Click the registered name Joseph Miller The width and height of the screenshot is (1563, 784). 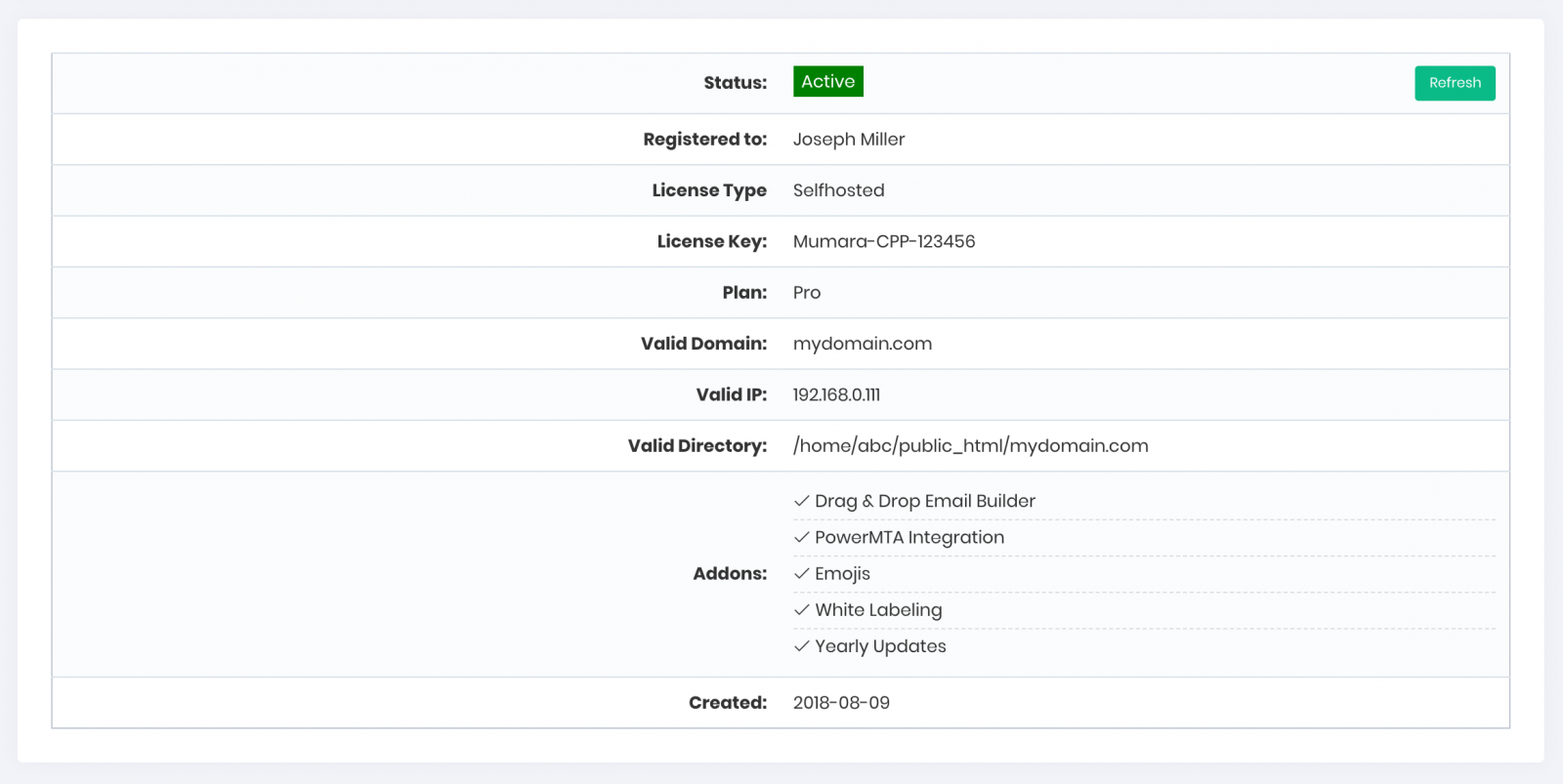tap(848, 140)
